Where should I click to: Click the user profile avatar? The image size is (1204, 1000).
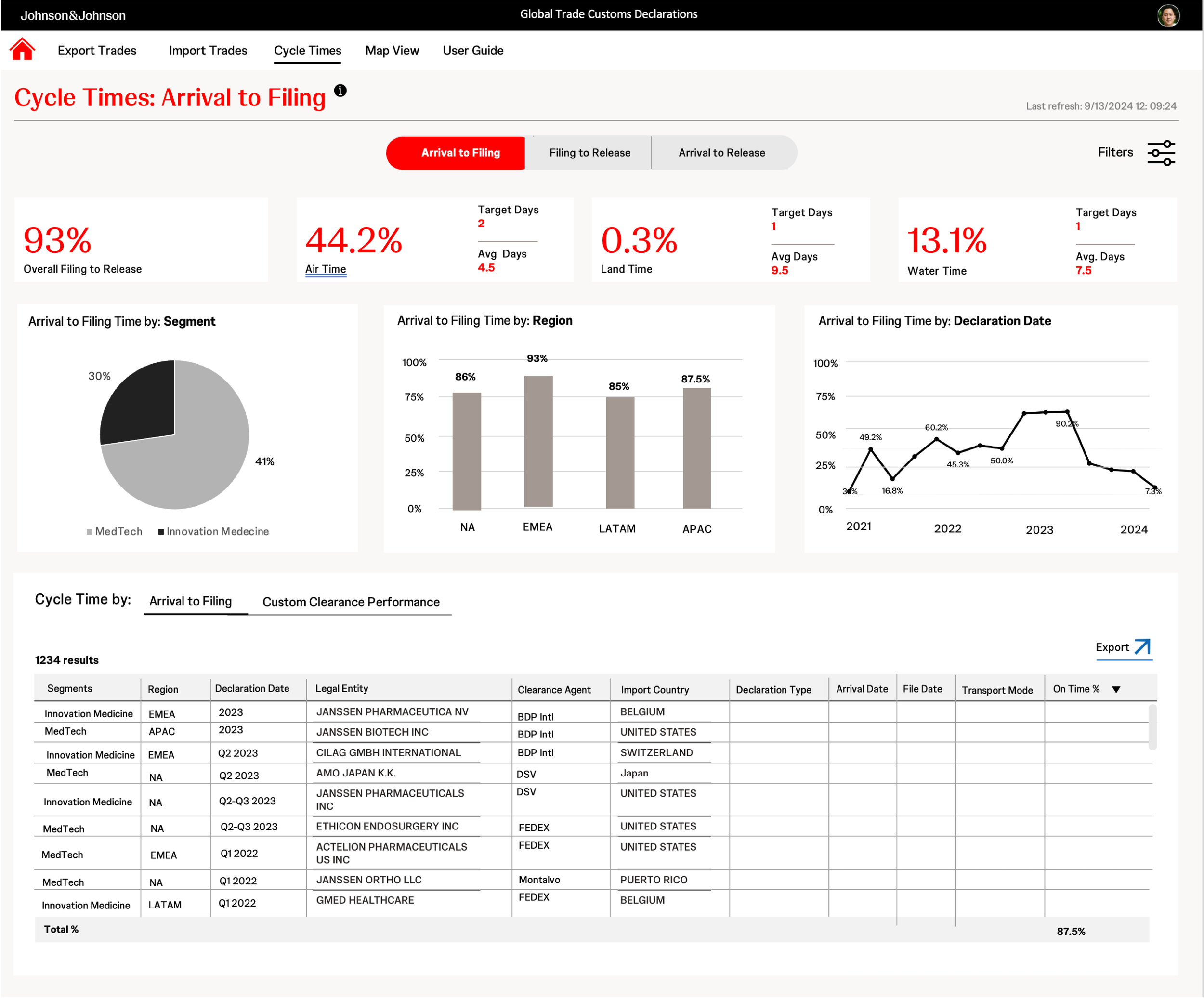click(x=1168, y=15)
